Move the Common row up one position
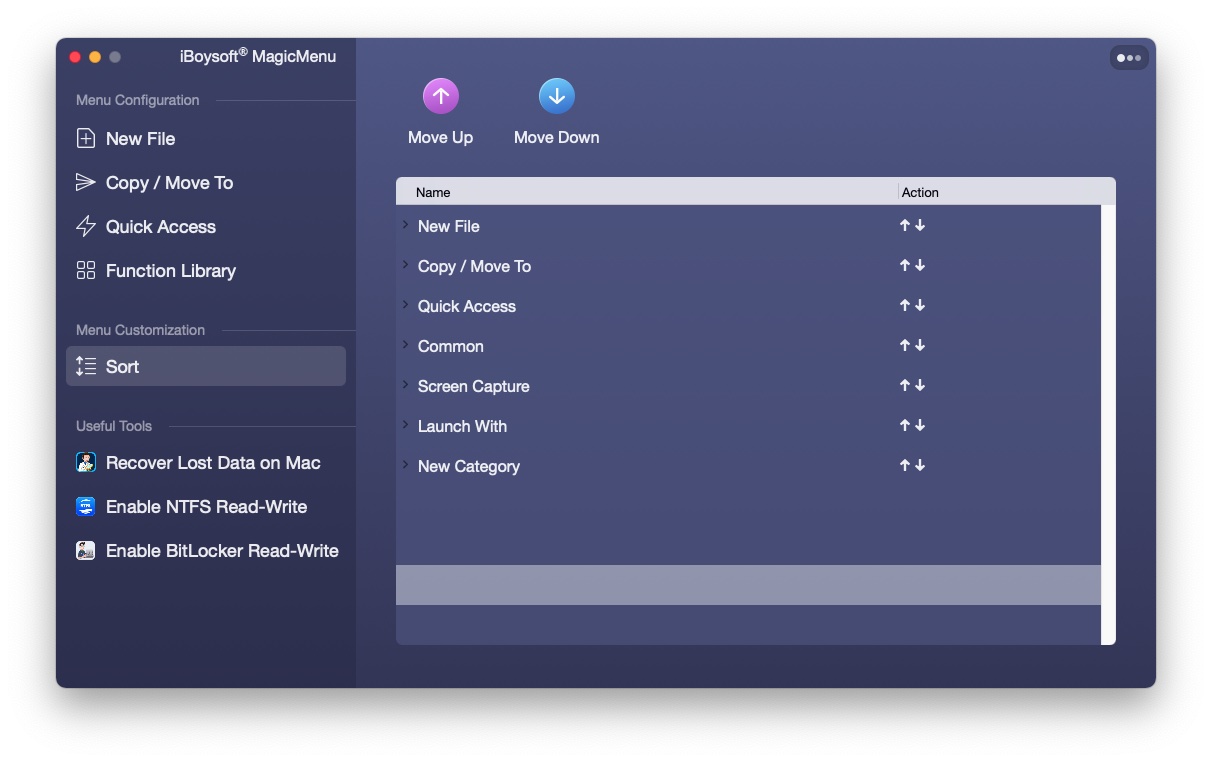 [x=904, y=345]
